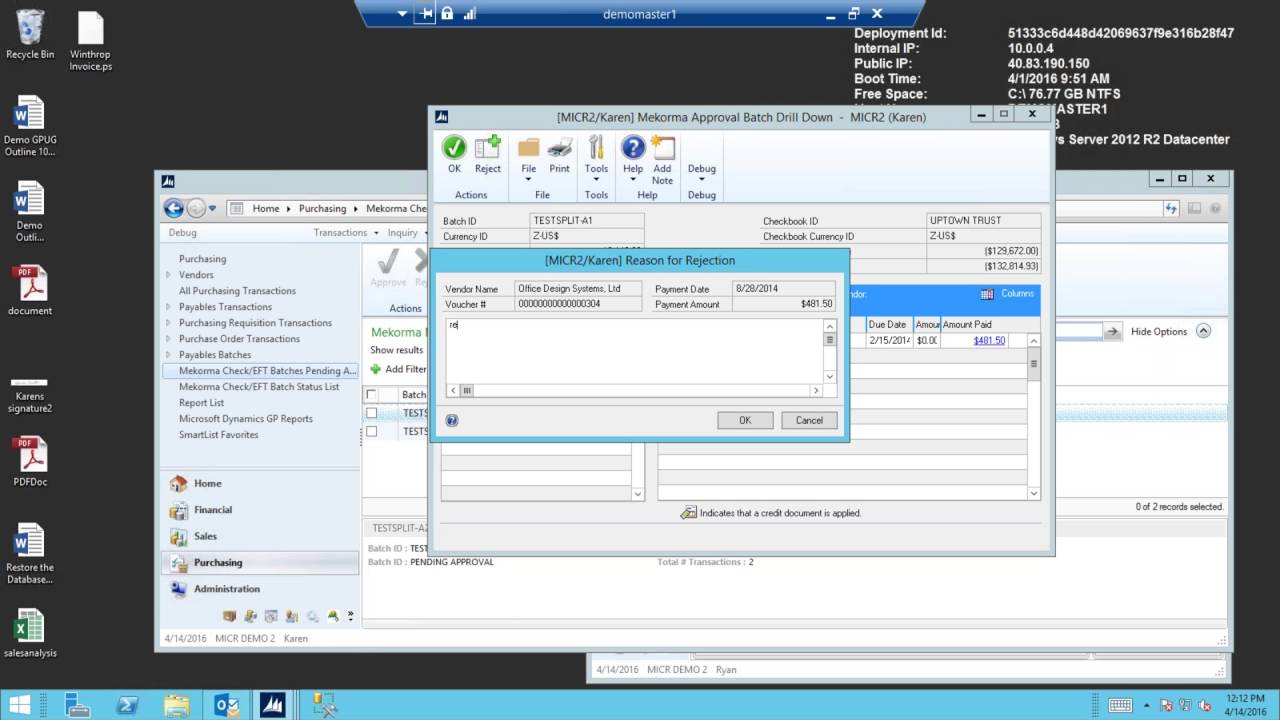Click the Due Date column header
The image size is (1280, 720).
tap(888, 325)
